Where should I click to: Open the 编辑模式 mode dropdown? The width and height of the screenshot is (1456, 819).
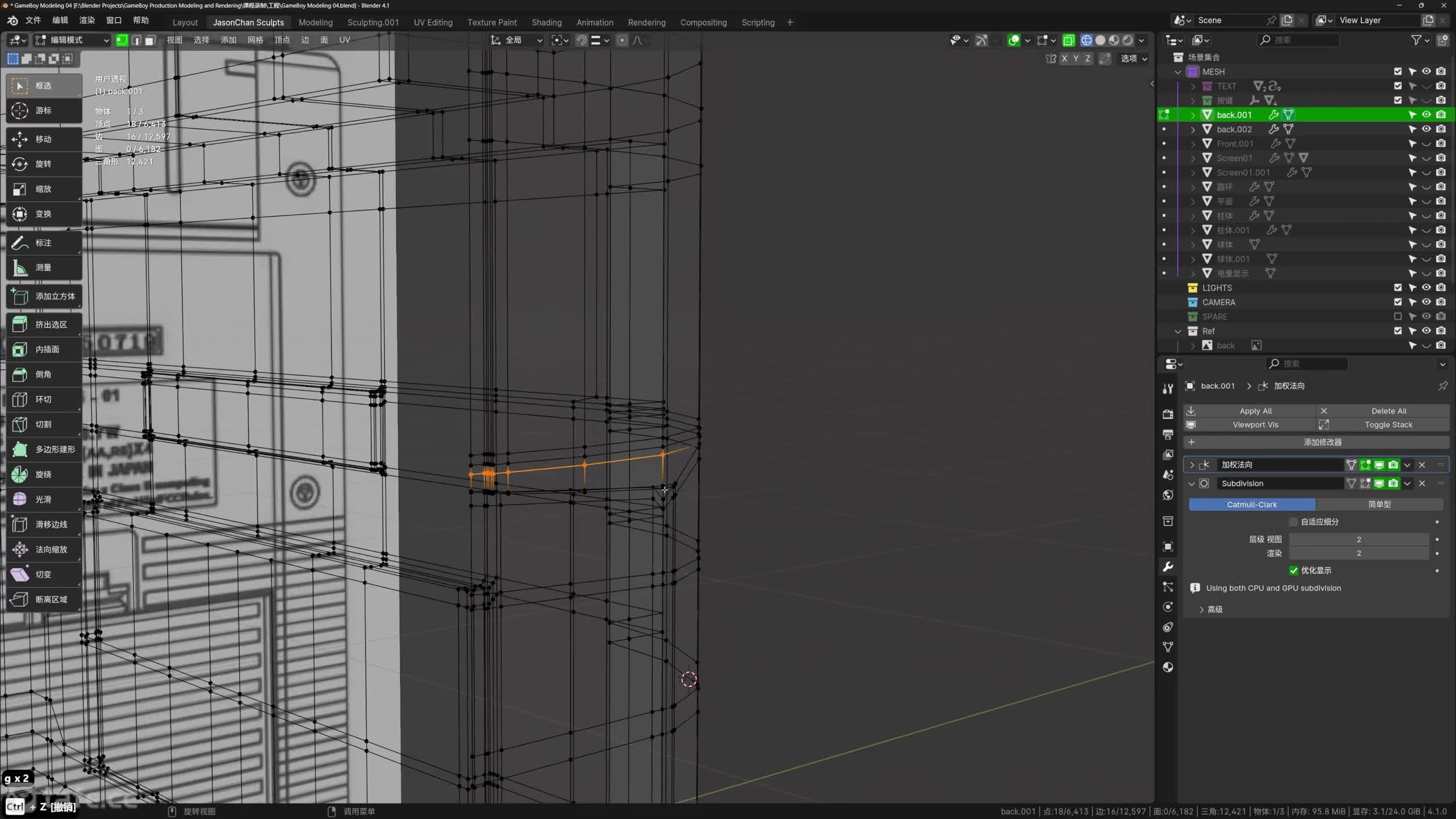(x=72, y=40)
